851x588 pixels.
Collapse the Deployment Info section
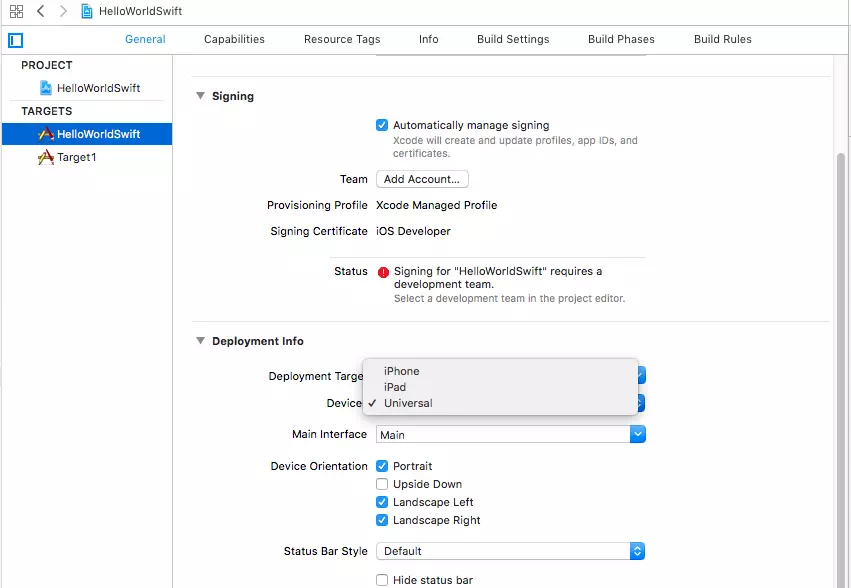(x=200, y=341)
